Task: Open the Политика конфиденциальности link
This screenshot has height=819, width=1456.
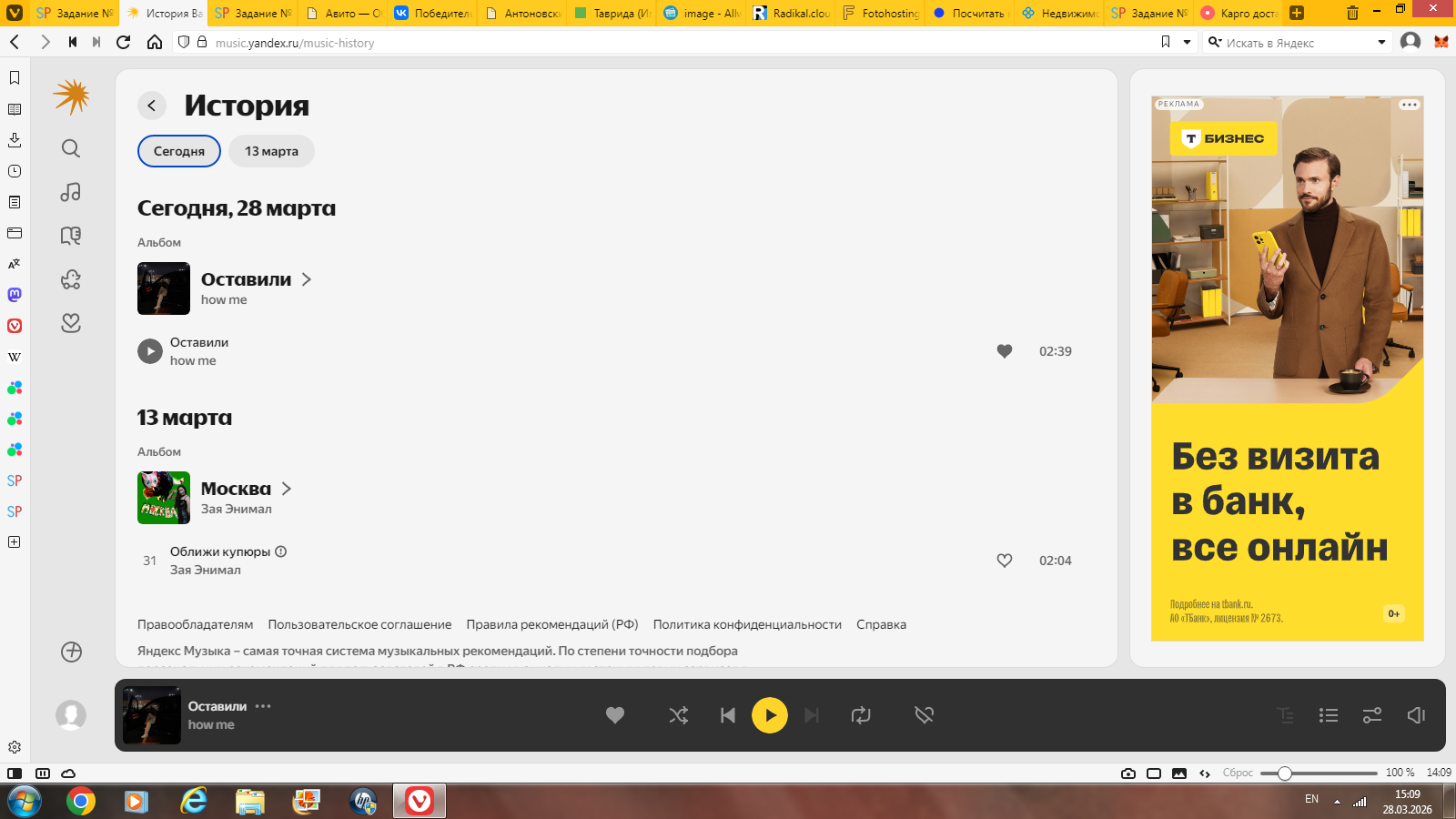Action: click(x=747, y=624)
